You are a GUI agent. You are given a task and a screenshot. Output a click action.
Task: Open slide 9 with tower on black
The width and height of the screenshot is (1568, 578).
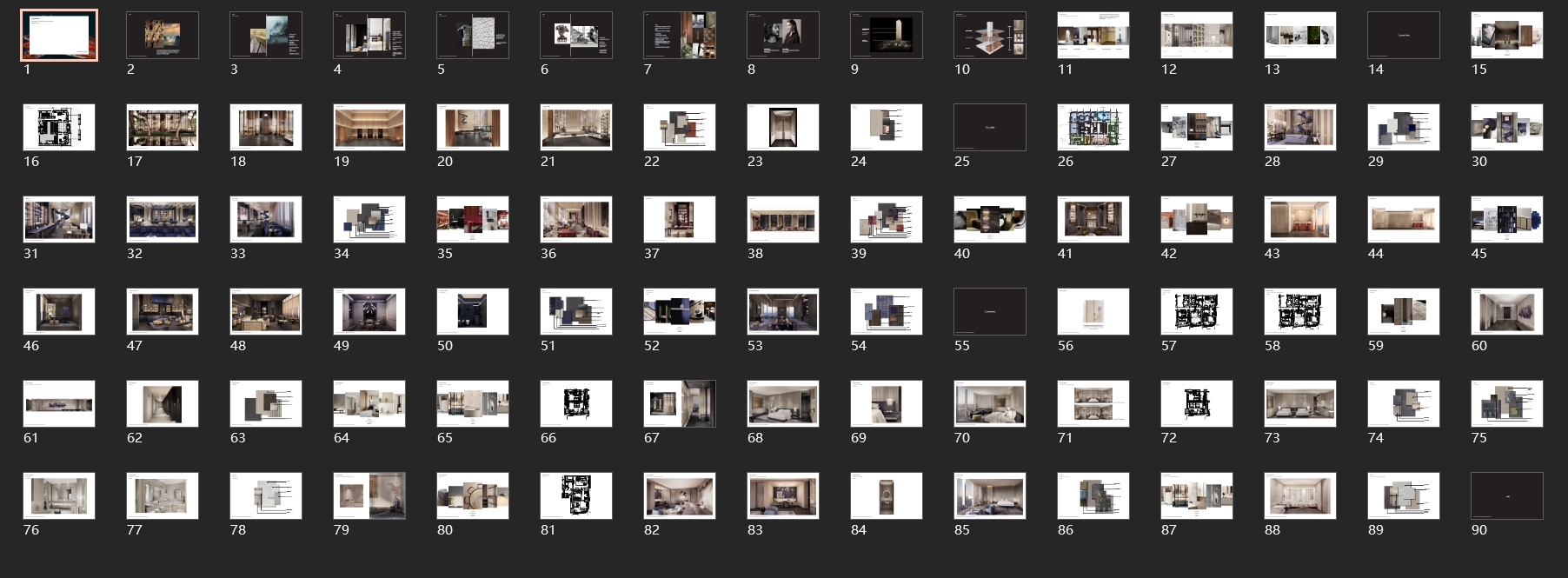(886, 36)
